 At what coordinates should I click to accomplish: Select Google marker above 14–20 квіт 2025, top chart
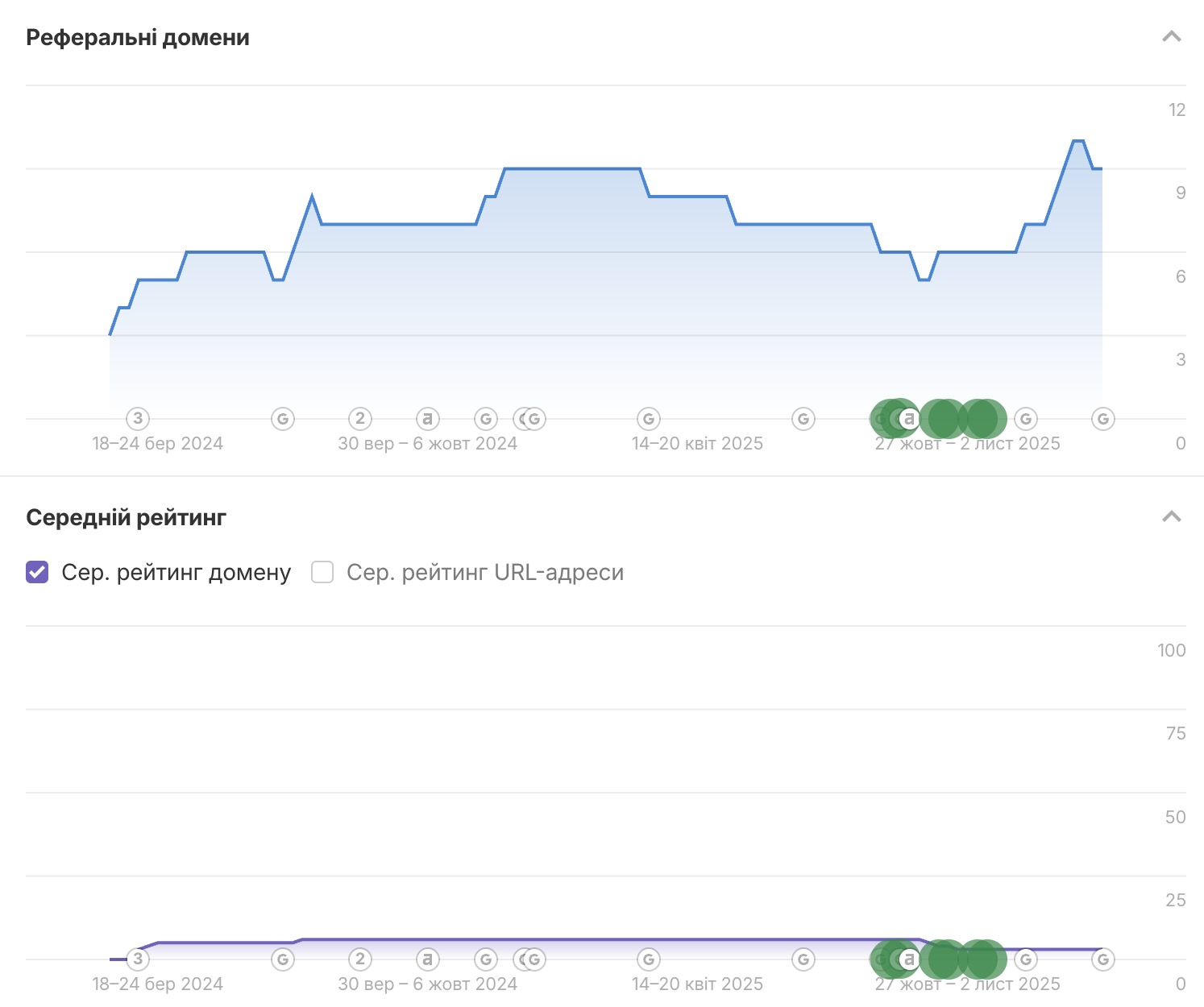coord(649,418)
